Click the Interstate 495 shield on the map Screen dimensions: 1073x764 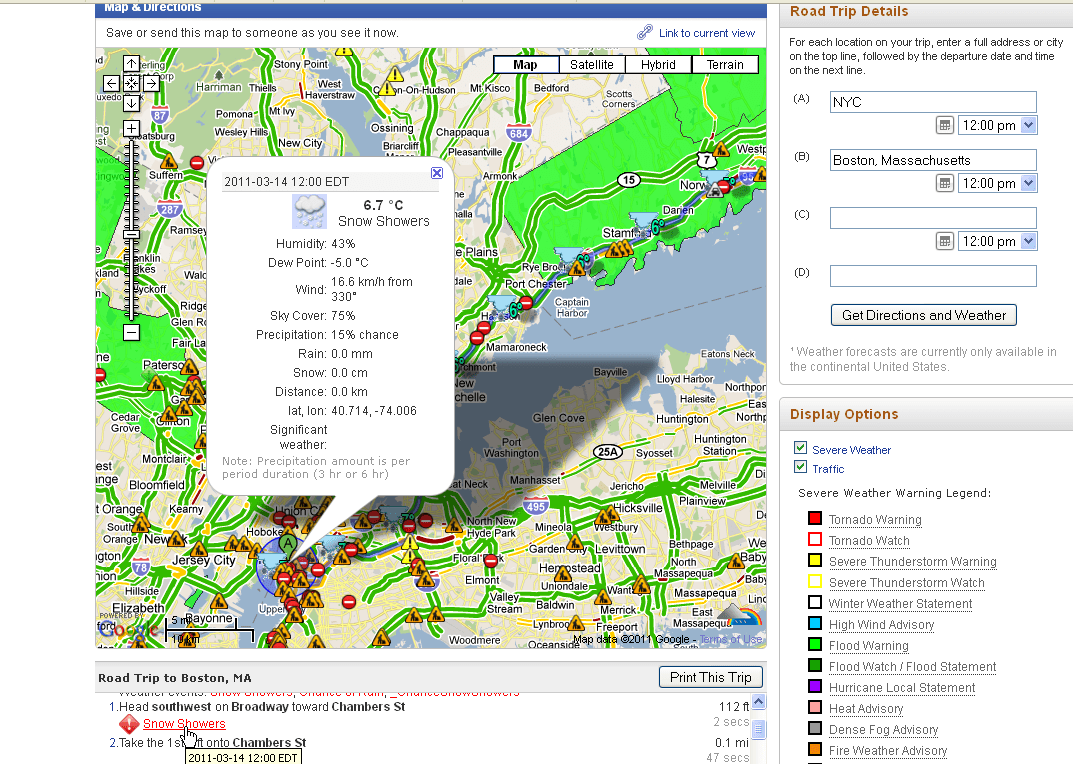coord(535,507)
